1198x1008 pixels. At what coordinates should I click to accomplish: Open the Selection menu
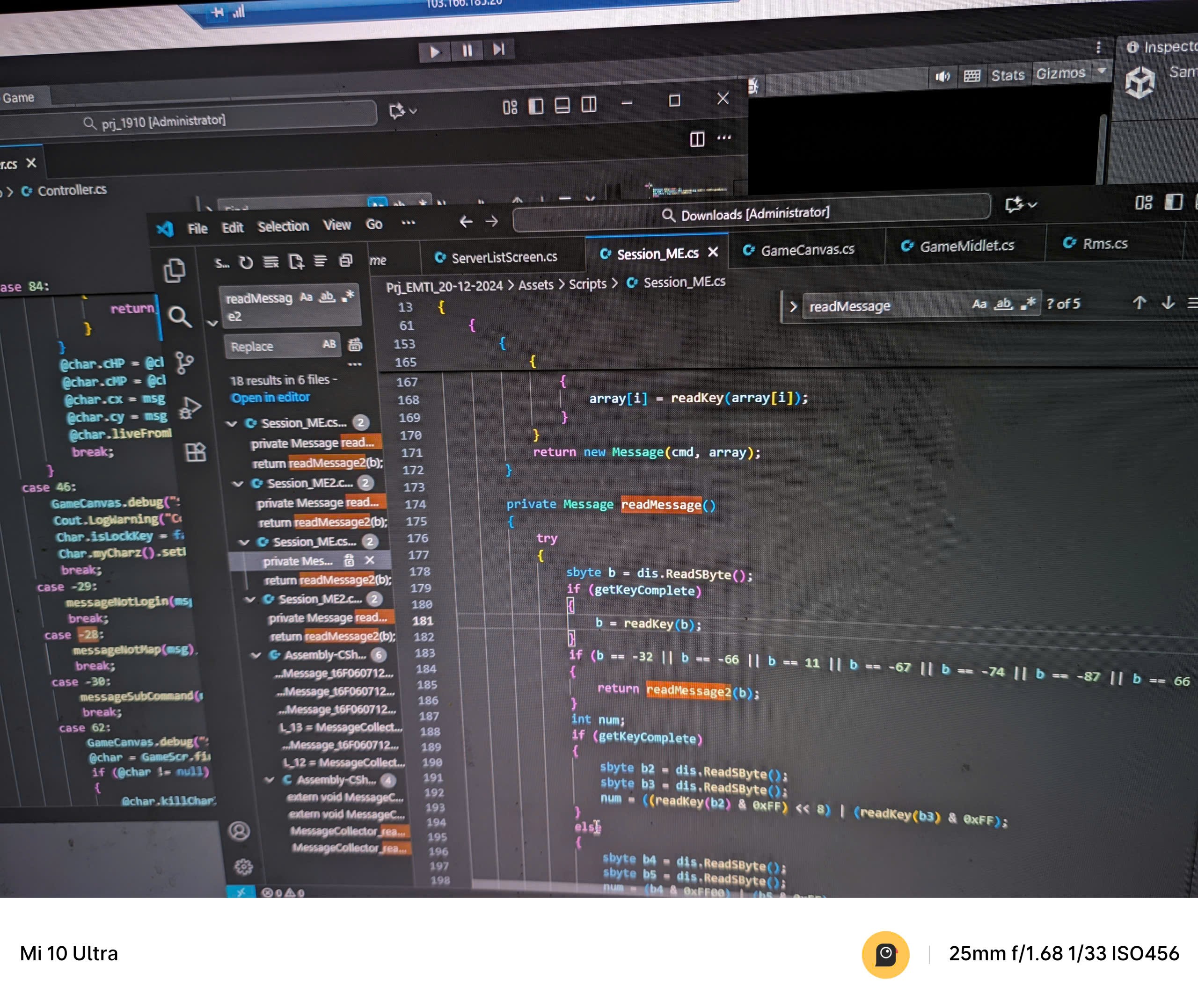coord(283,226)
